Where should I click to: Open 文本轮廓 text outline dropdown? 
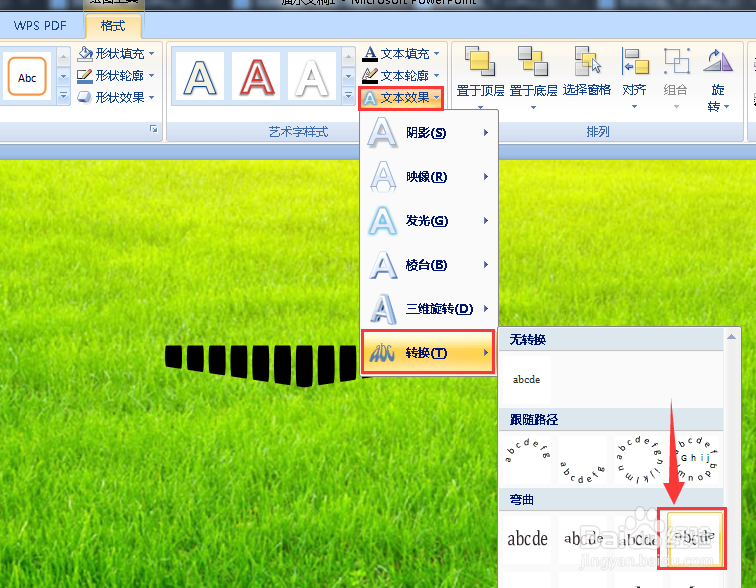pos(401,75)
